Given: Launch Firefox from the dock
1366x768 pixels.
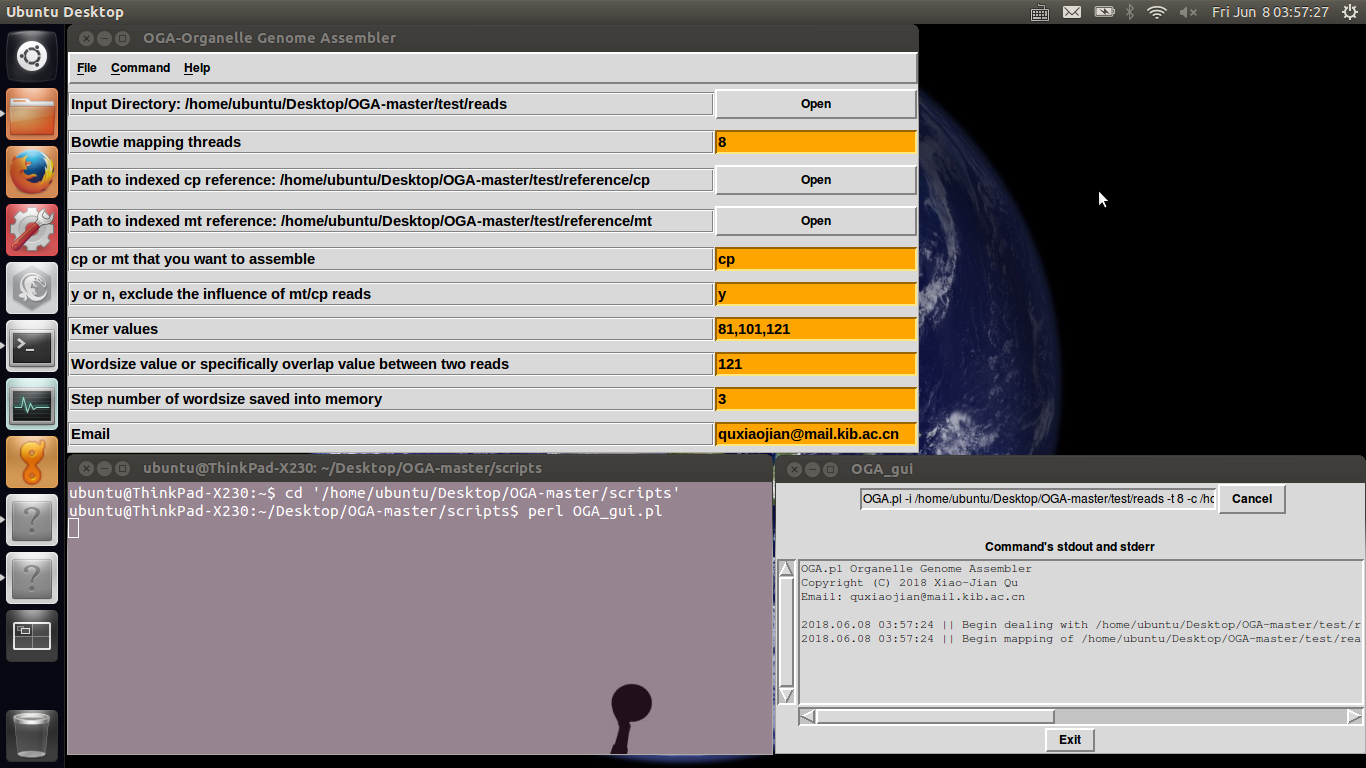Looking at the screenshot, I should click(32, 172).
